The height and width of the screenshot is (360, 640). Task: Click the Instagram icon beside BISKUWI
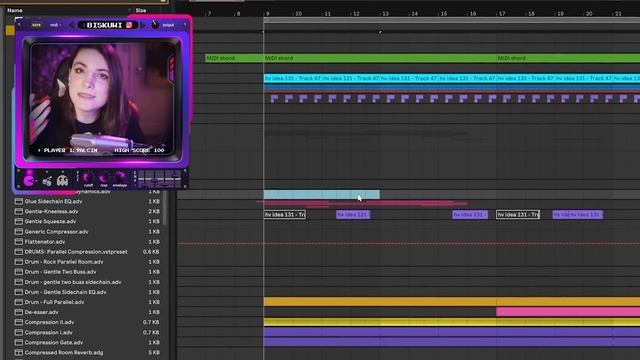click(129, 25)
